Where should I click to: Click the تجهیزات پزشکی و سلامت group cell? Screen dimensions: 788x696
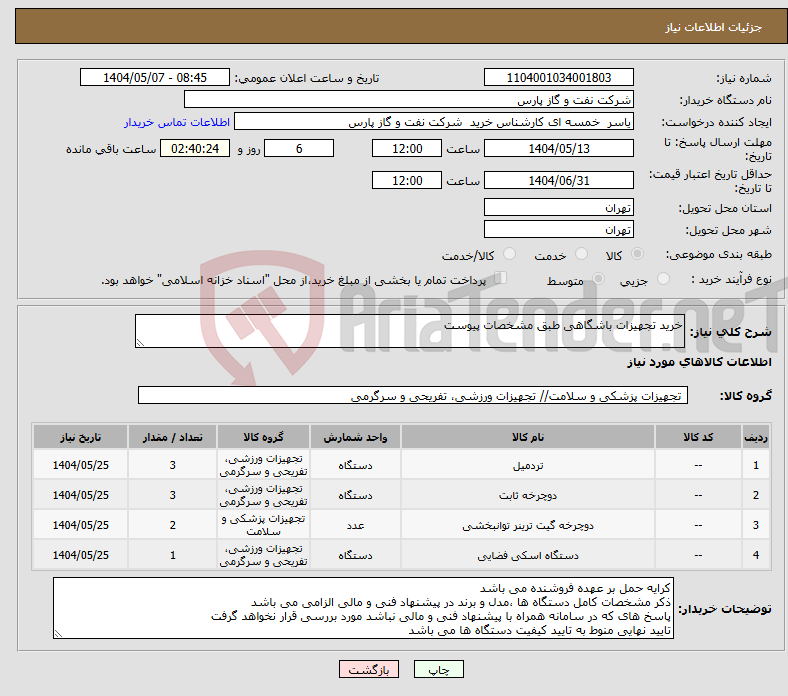[263, 525]
